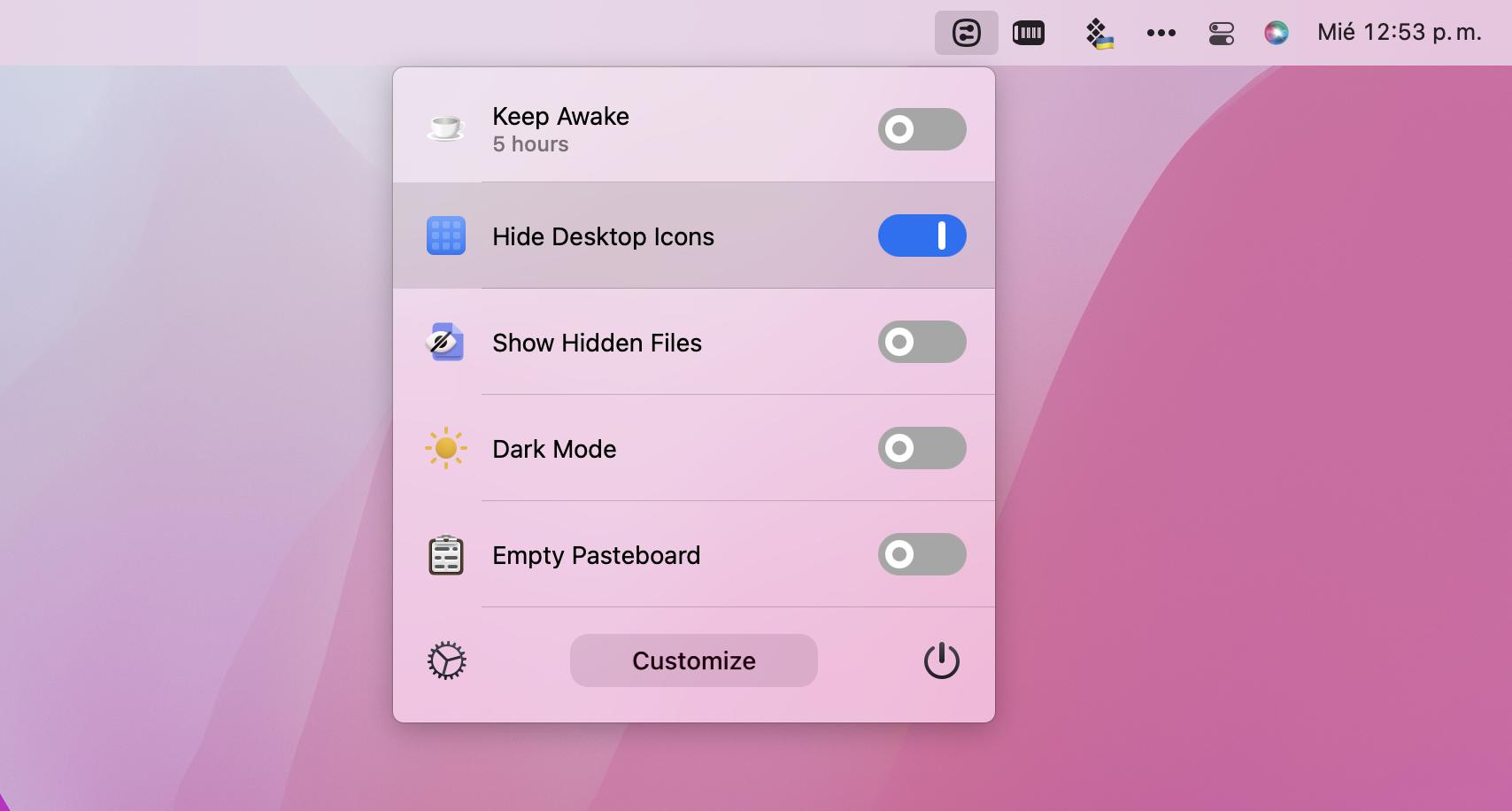Toggle the Empty Pasteboard switch
1512x811 pixels.
coord(922,554)
